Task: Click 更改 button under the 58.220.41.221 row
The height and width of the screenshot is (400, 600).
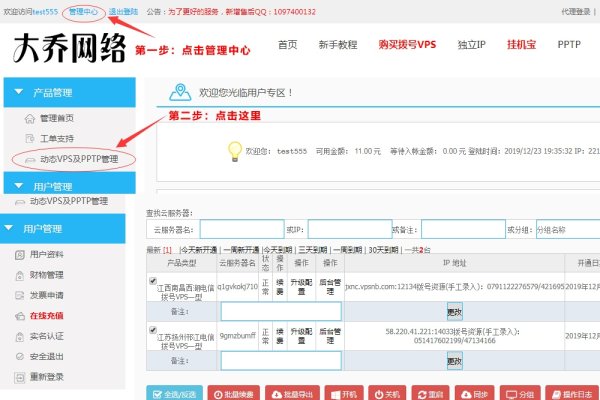Action: (x=455, y=361)
